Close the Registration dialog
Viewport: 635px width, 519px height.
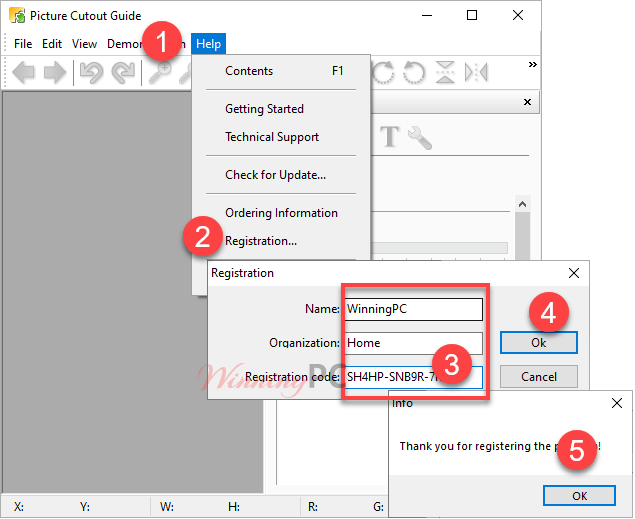click(574, 273)
